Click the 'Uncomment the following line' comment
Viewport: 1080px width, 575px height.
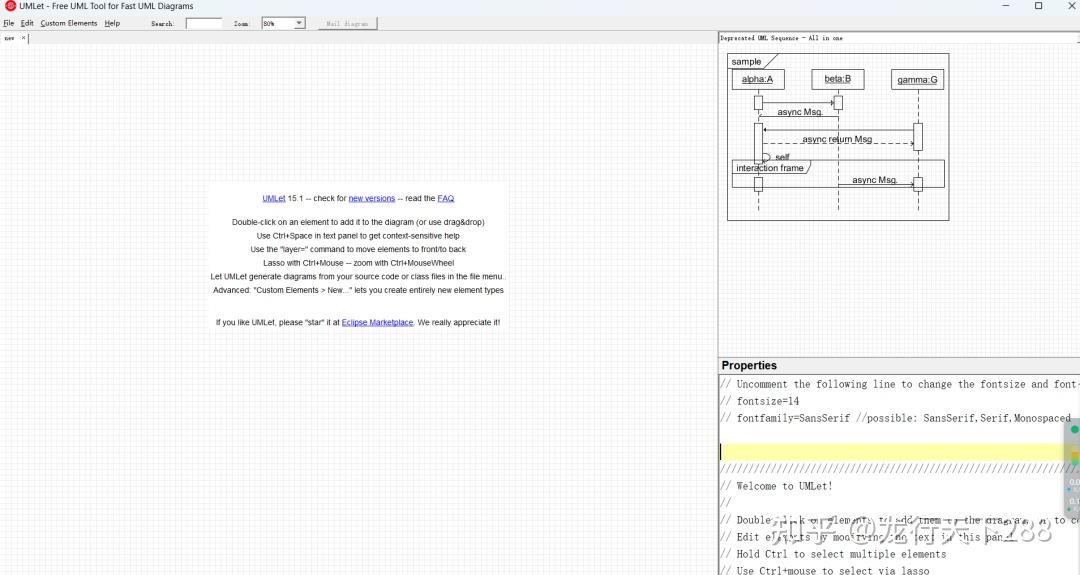[x=899, y=384]
